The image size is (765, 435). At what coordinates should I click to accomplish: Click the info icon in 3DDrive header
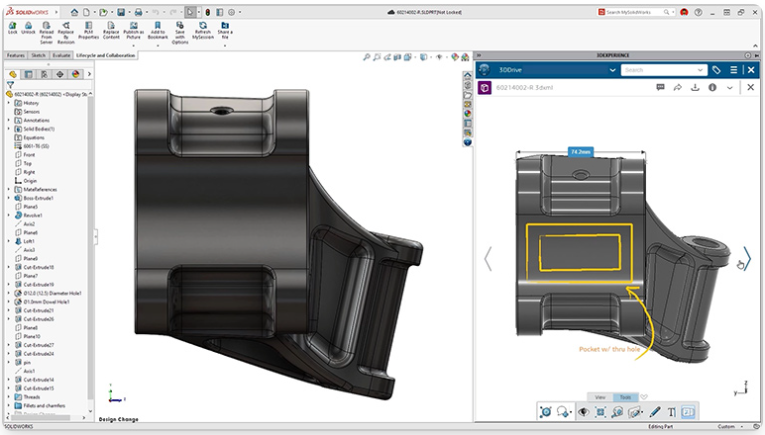tap(712, 88)
